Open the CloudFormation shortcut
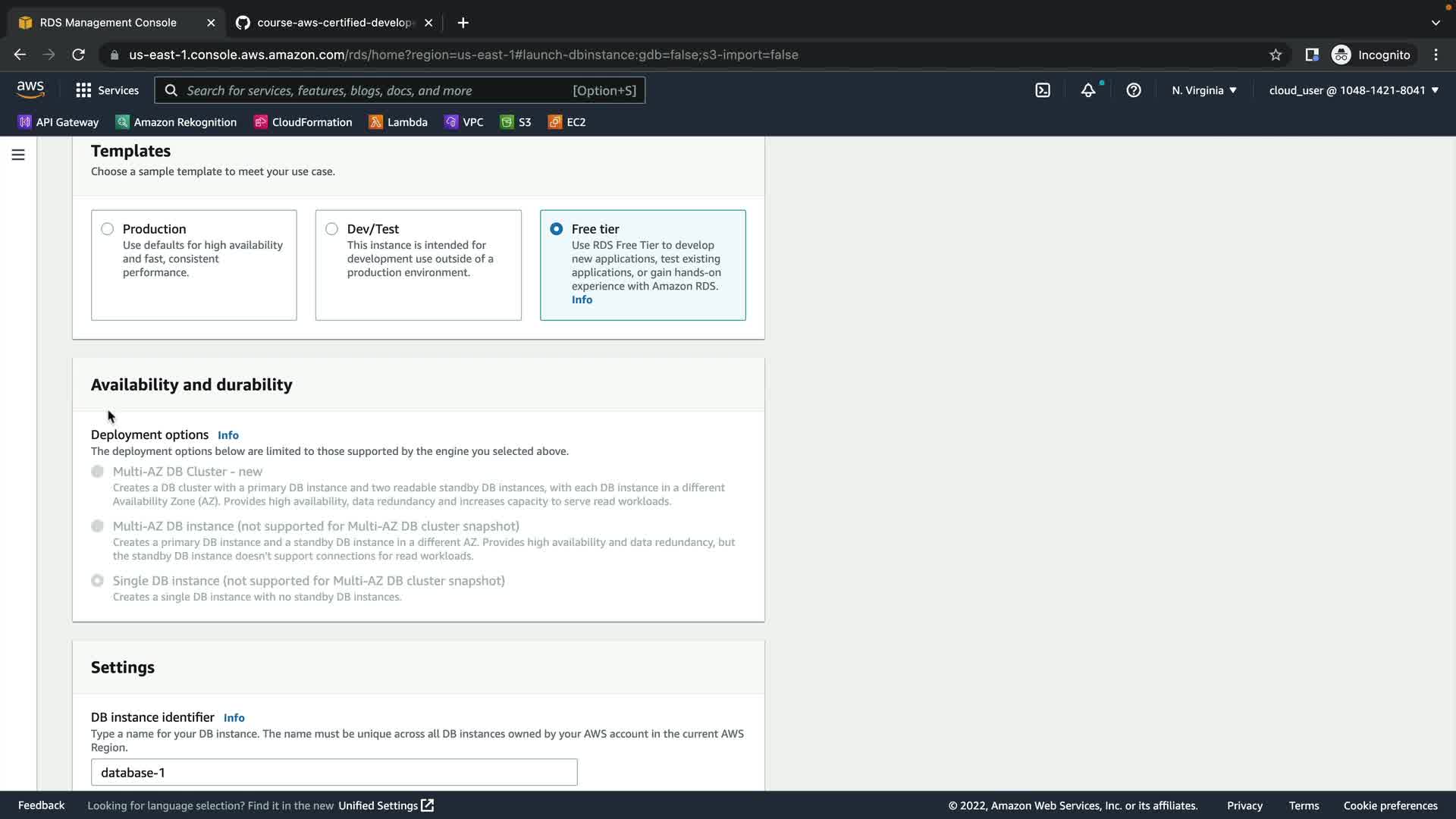 pos(303,122)
